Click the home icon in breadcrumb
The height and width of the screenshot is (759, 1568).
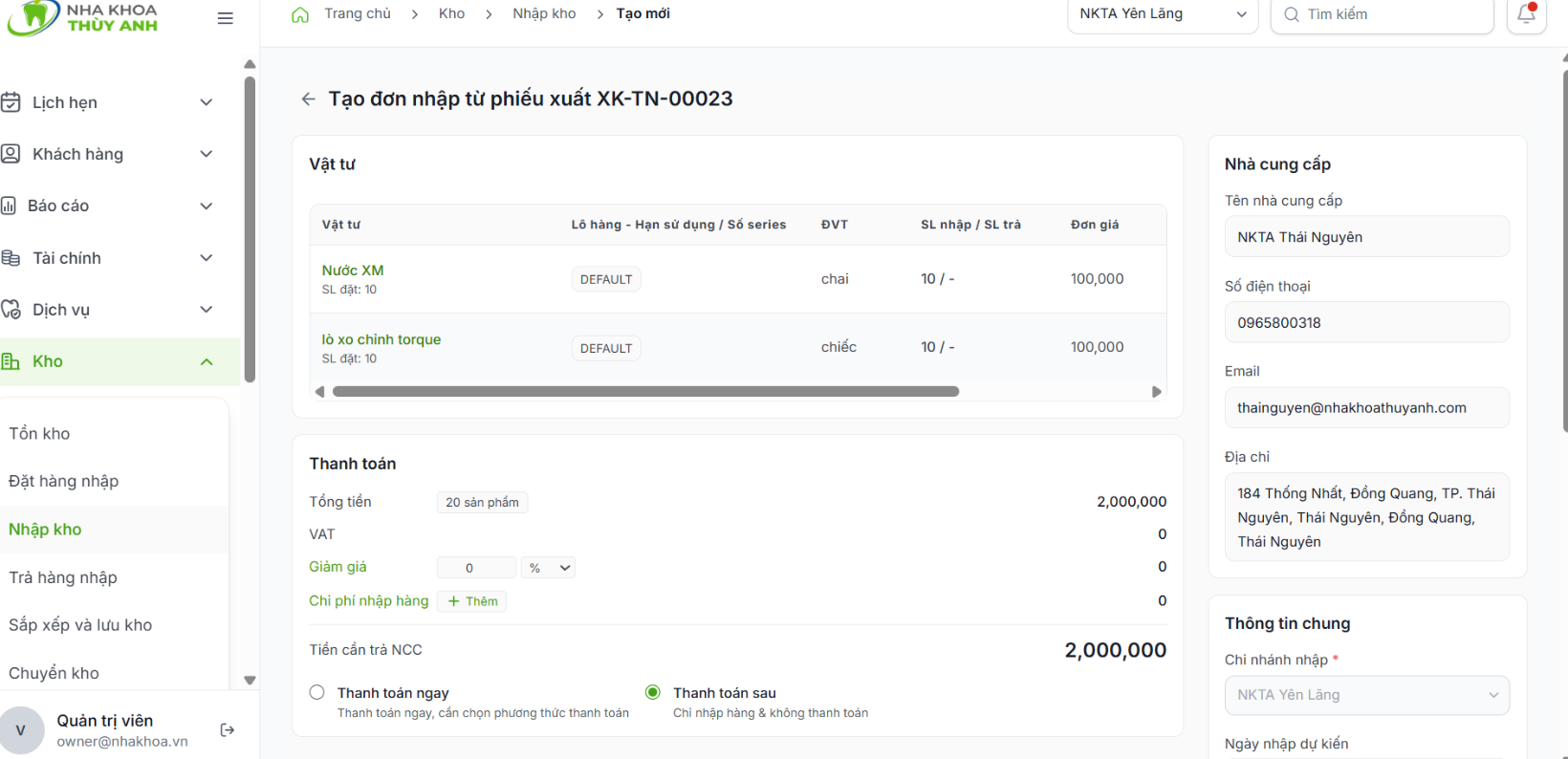(x=300, y=14)
